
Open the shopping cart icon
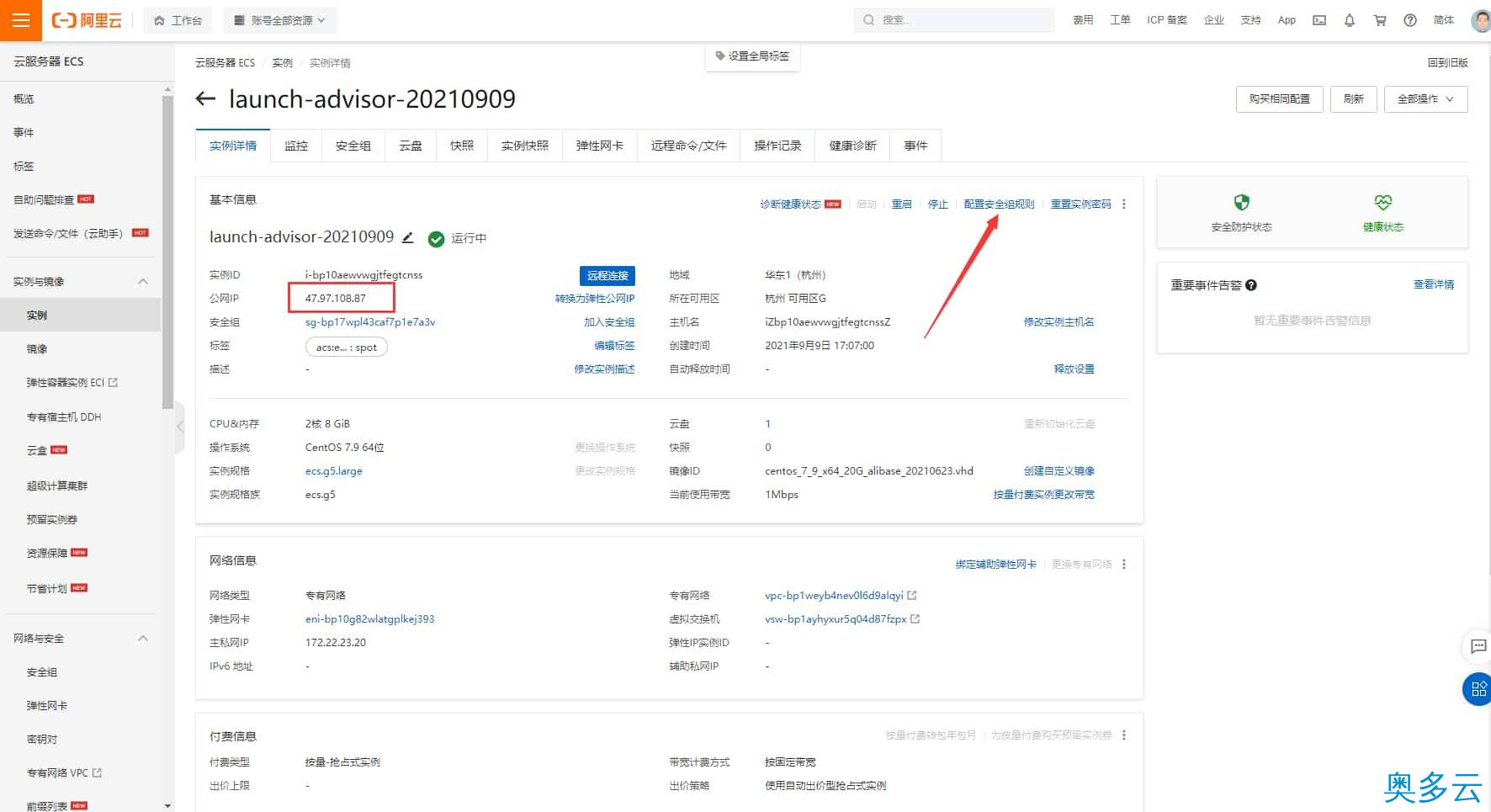(1380, 20)
